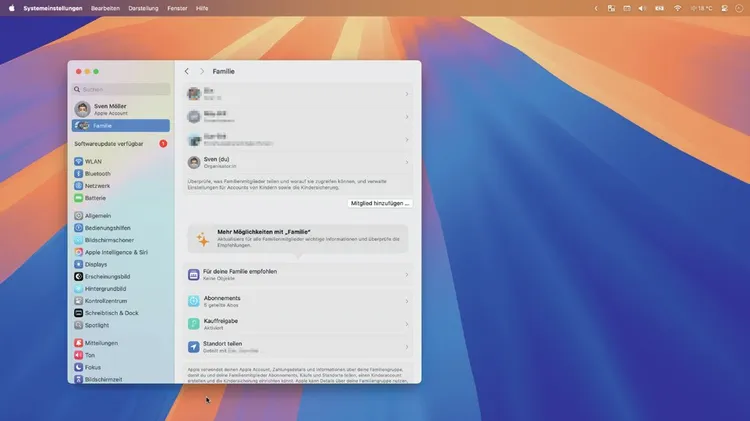
Task: Open WLAN settings in the sidebar
Action: (x=121, y=162)
